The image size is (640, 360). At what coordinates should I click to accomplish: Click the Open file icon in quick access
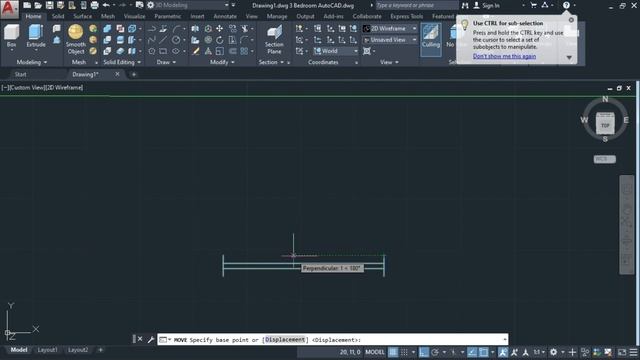pos(38,5)
